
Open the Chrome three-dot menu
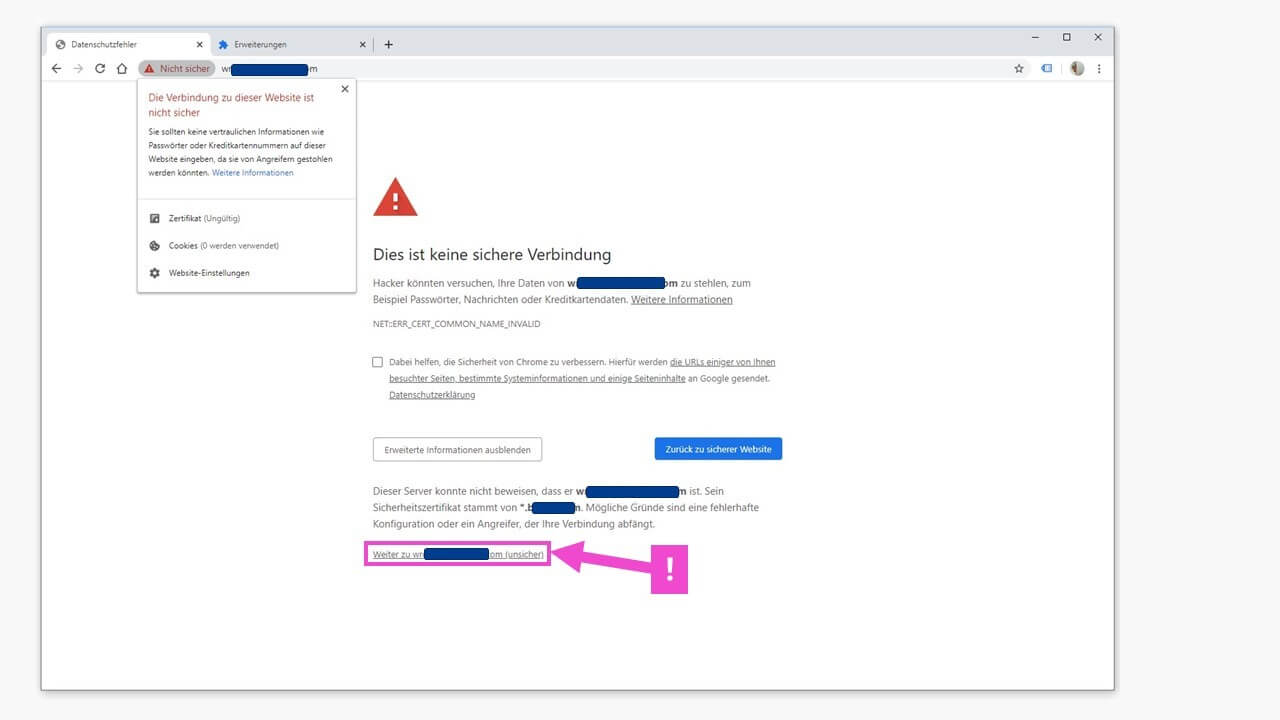click(x=1099, y=69)
